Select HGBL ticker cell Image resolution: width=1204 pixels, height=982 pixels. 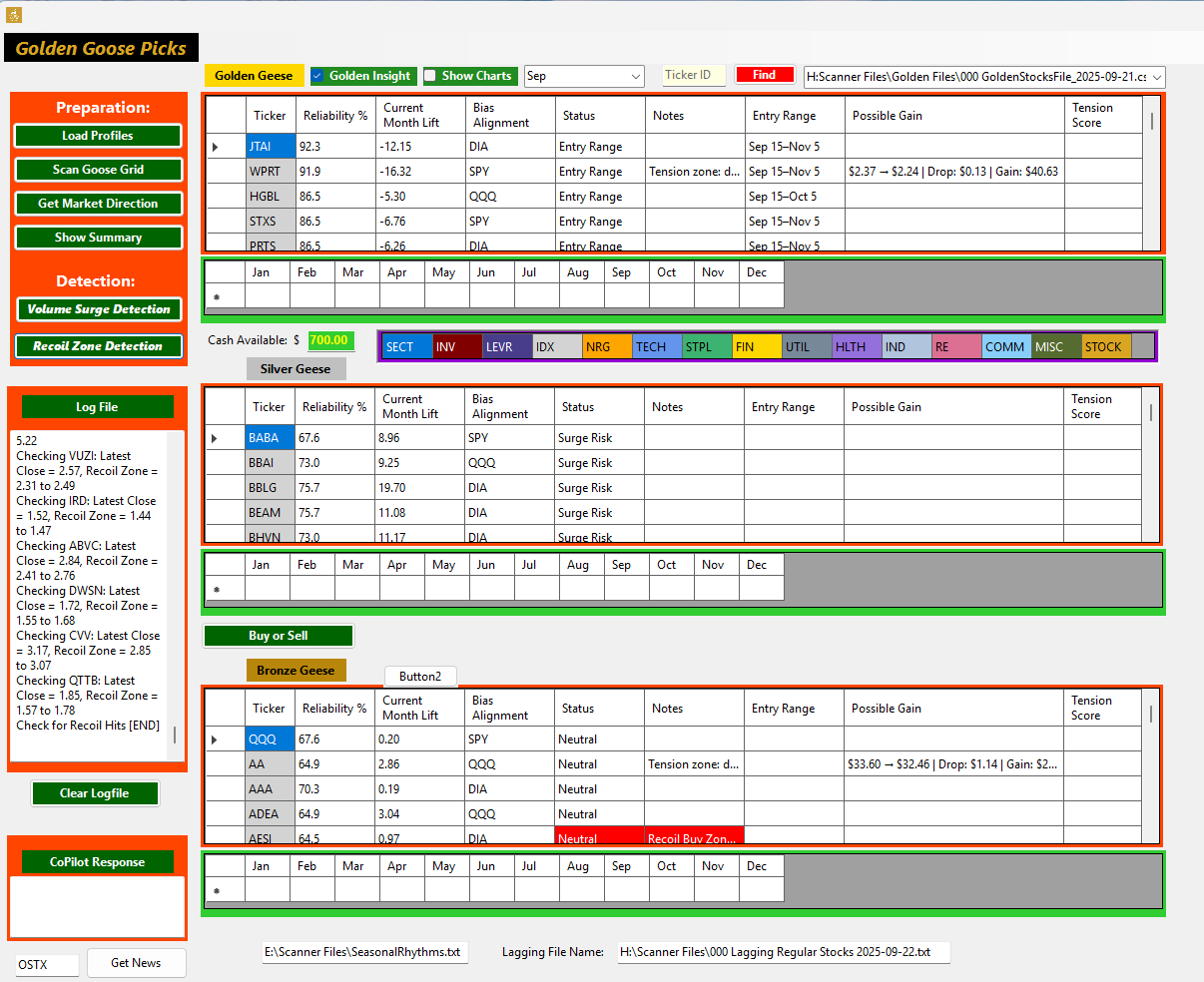[271, 197]
